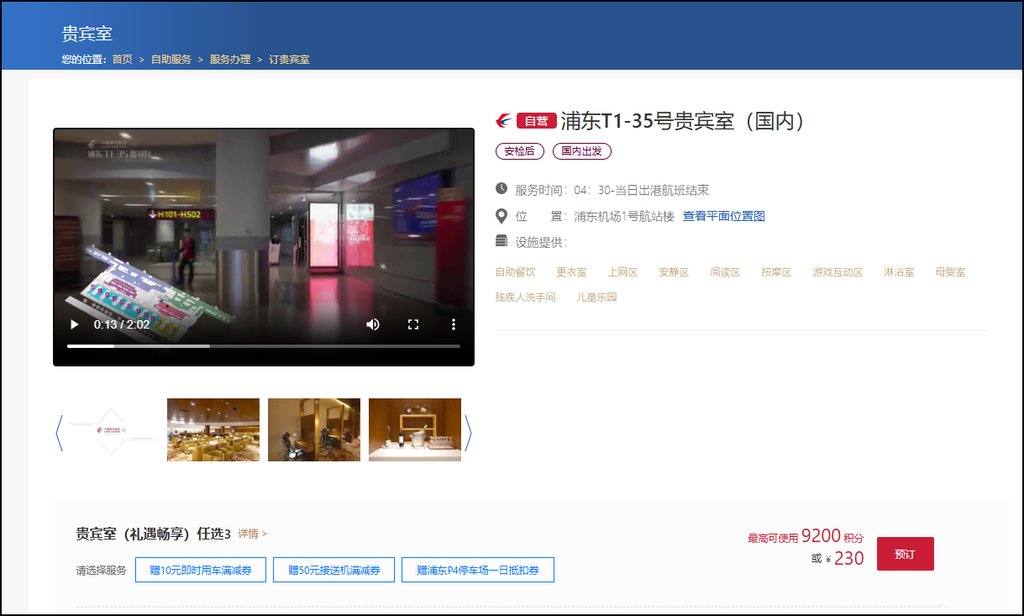Click the China Eastern airline logo icon
1024x616 pixels.
tap(504, 121)
